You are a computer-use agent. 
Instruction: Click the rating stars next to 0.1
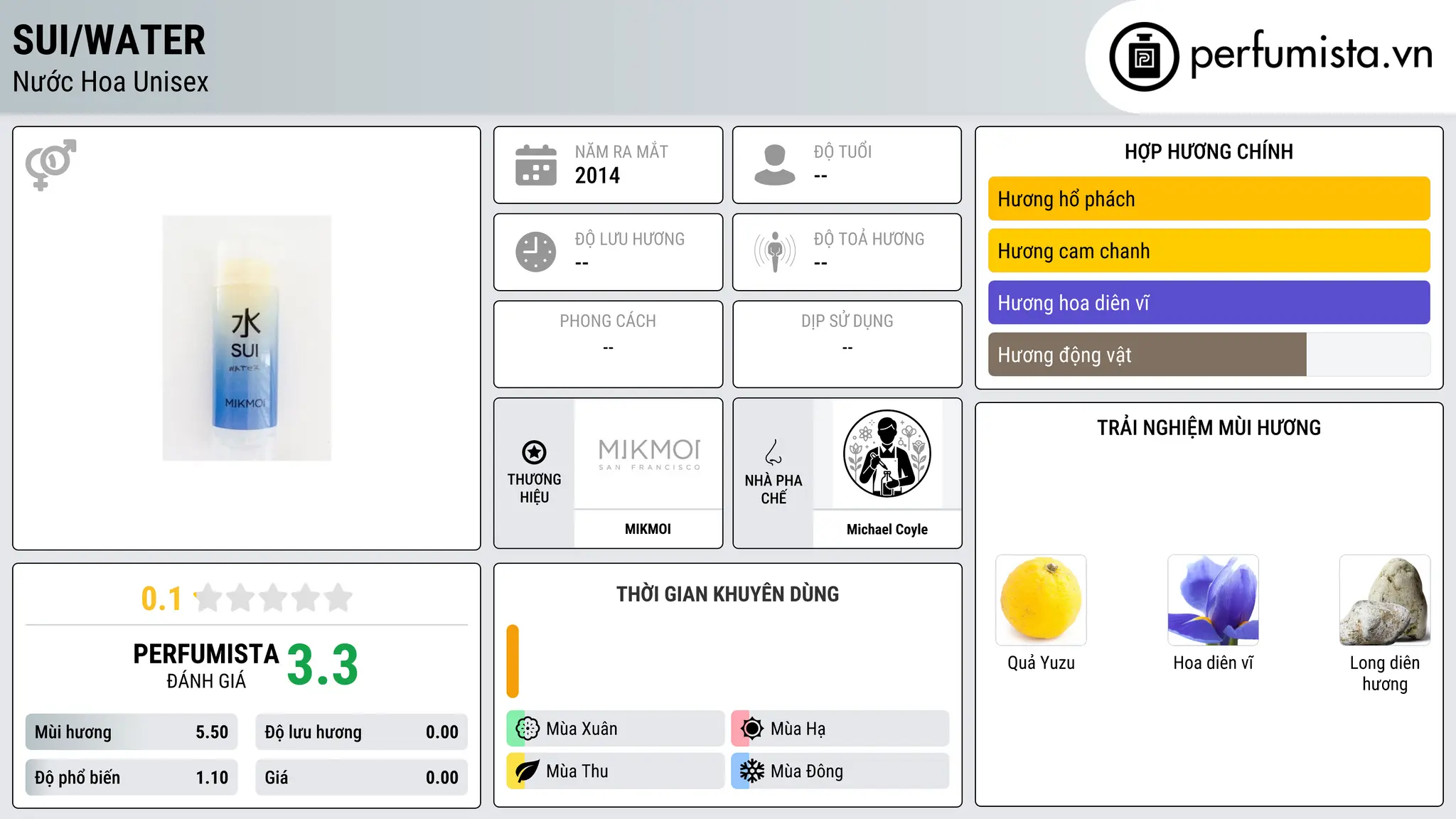pos(274,598)
